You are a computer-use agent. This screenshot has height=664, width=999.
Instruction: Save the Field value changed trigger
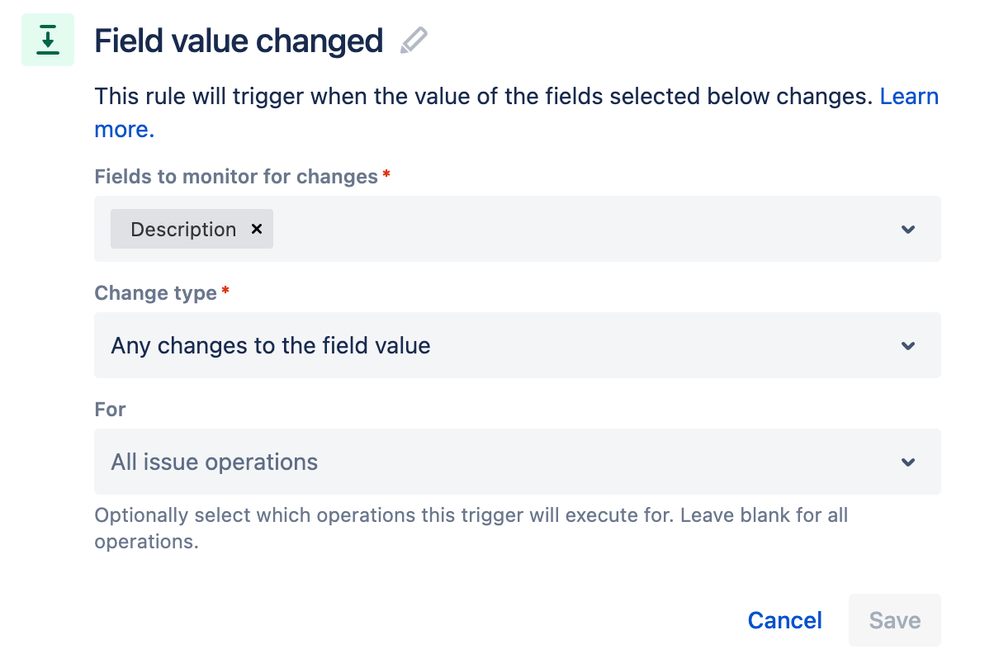tap(895, 620)
